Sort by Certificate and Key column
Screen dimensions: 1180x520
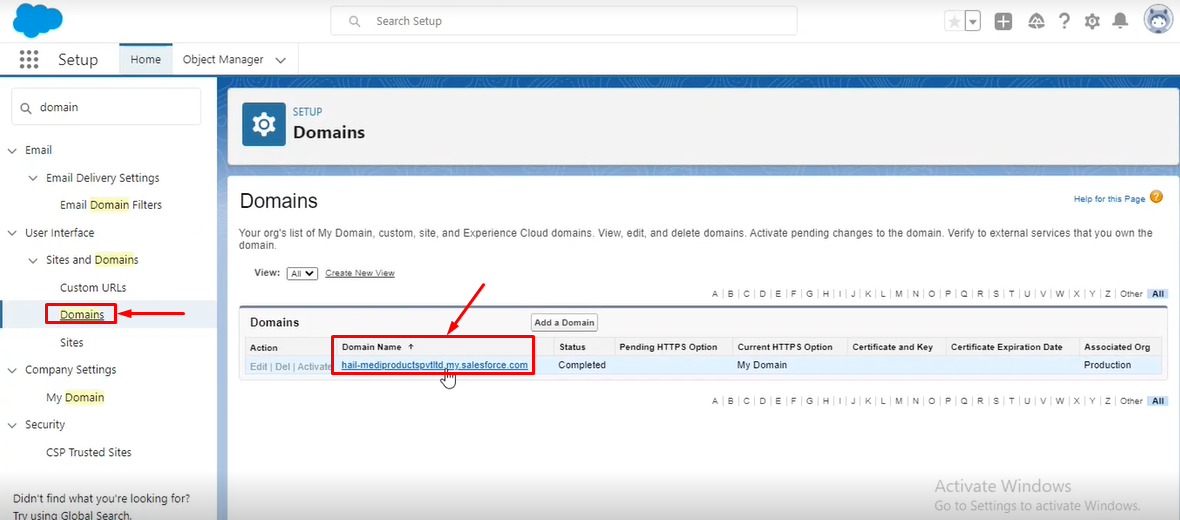point(893,347)
